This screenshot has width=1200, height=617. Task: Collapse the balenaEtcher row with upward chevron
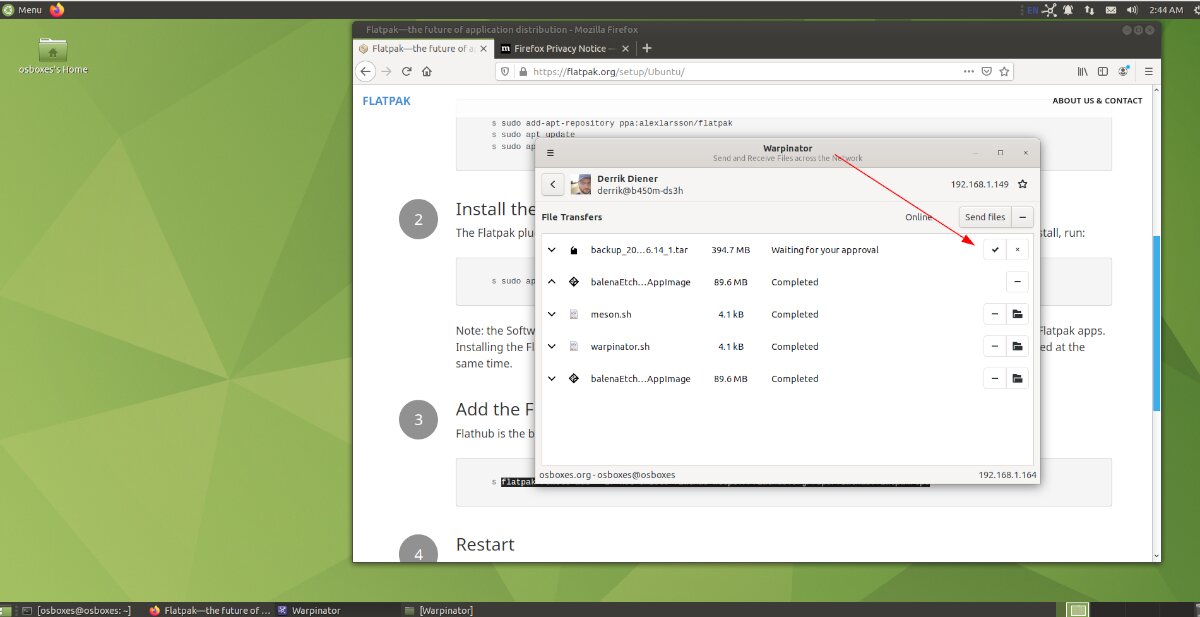point(552,282)
